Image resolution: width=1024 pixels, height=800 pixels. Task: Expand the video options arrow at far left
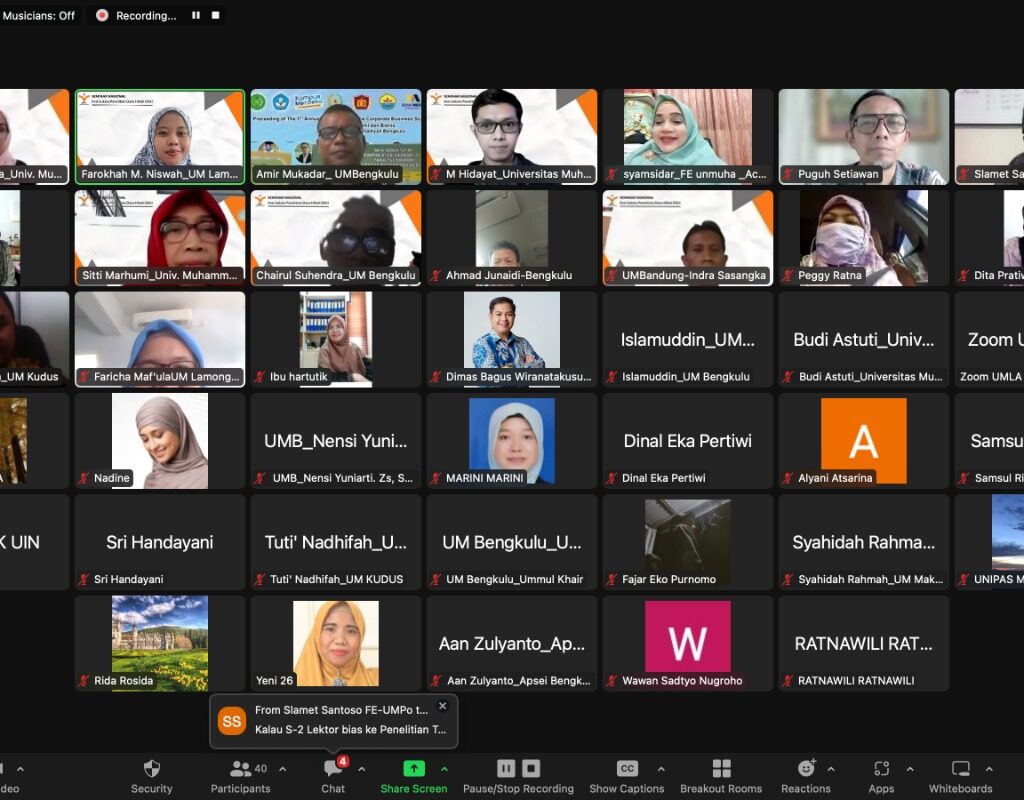[20, 769]
